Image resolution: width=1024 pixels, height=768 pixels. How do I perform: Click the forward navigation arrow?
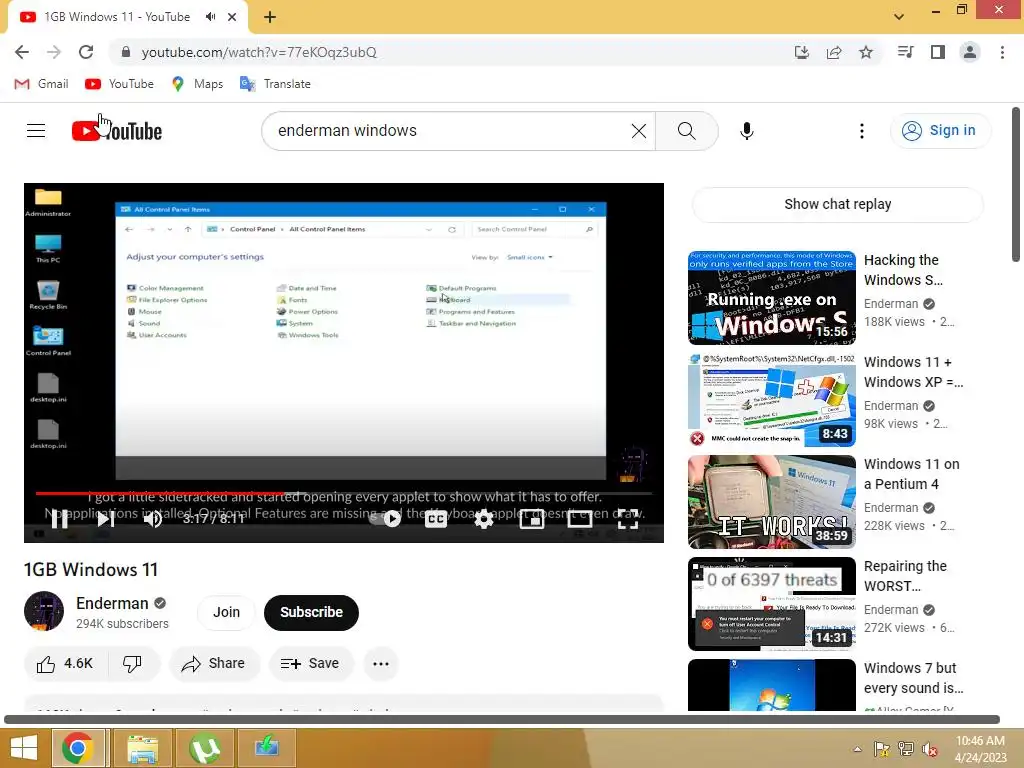[54, 52]
